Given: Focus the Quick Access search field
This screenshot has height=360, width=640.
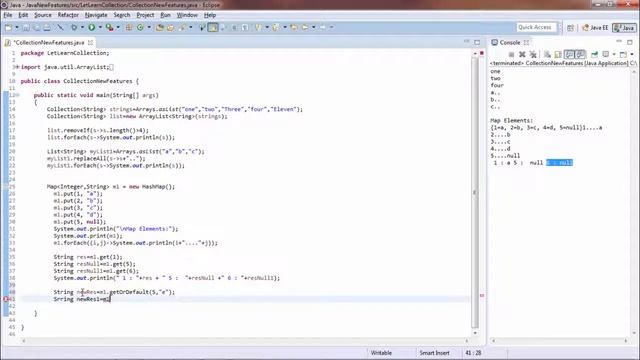Looking at the screenshot, I should pos(536,27).
